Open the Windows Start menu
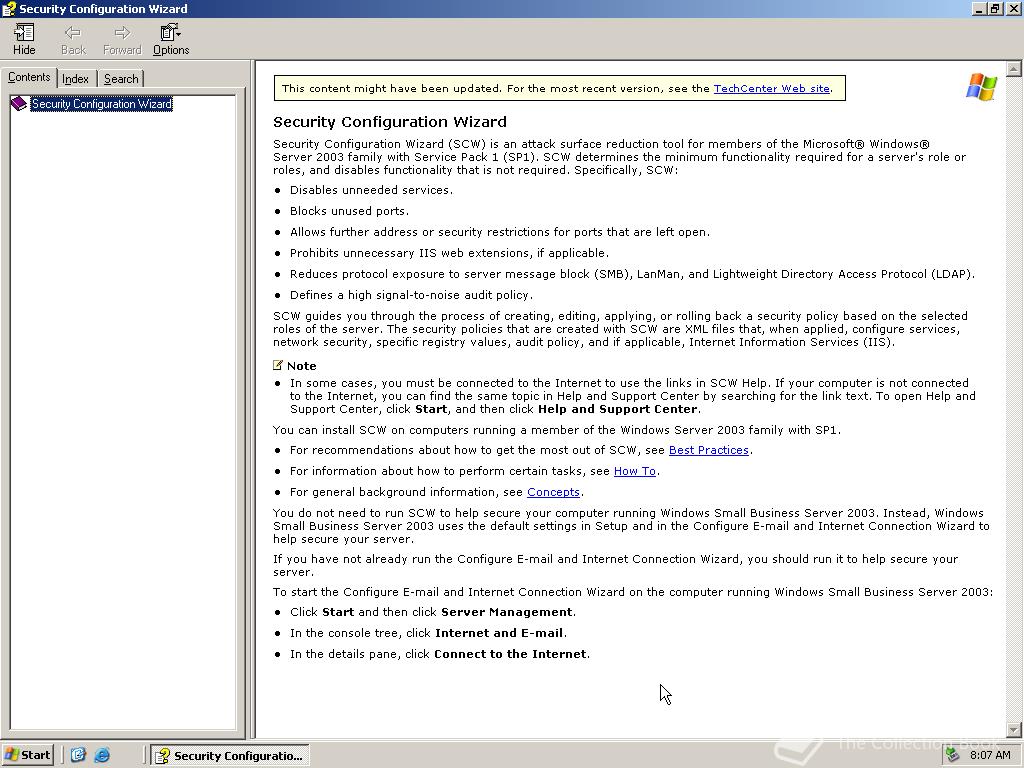Image resolution: width=1024 pixels, height=768 pixels. 27,755
